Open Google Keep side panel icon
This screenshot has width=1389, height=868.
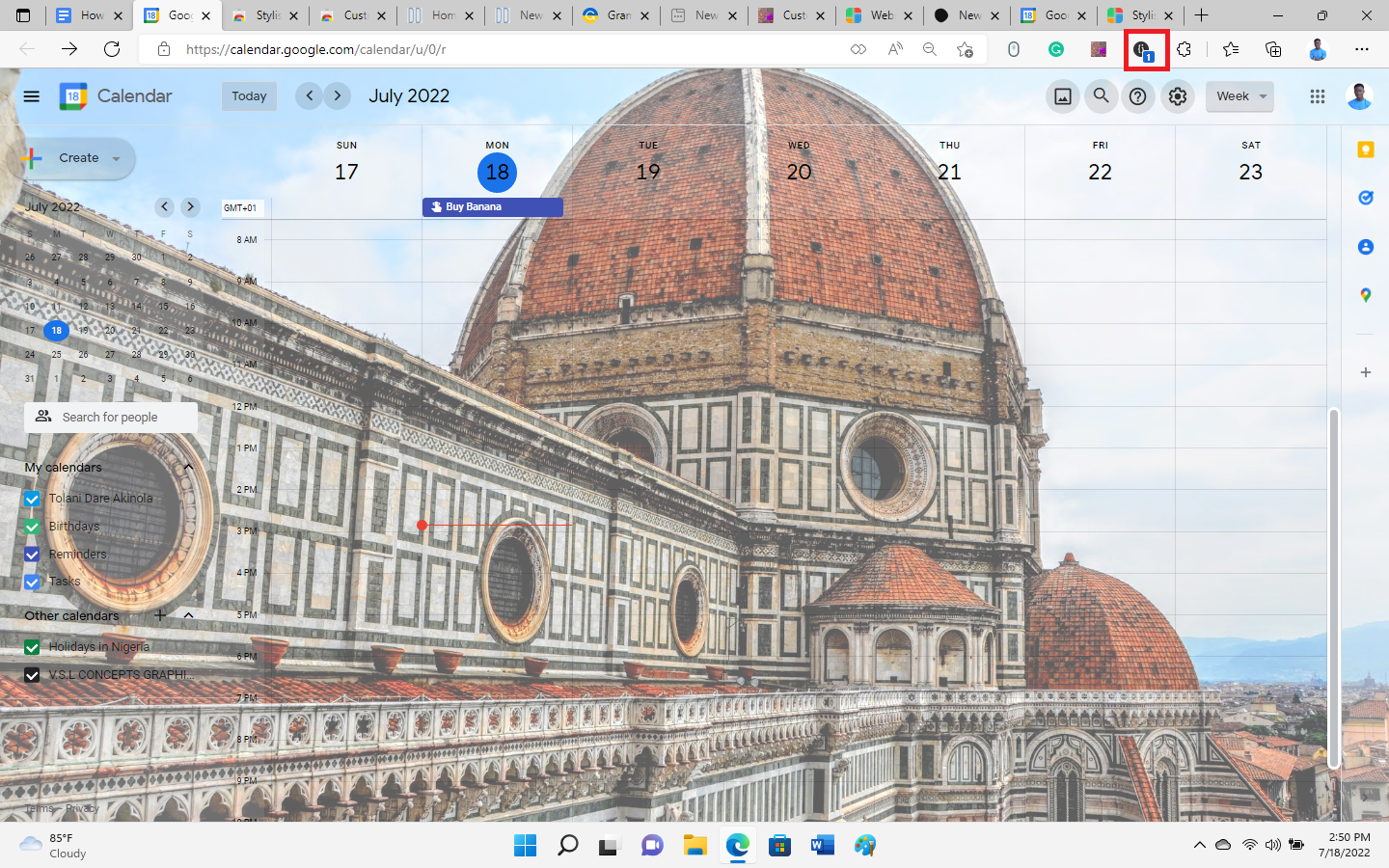tap(1365, 149)
